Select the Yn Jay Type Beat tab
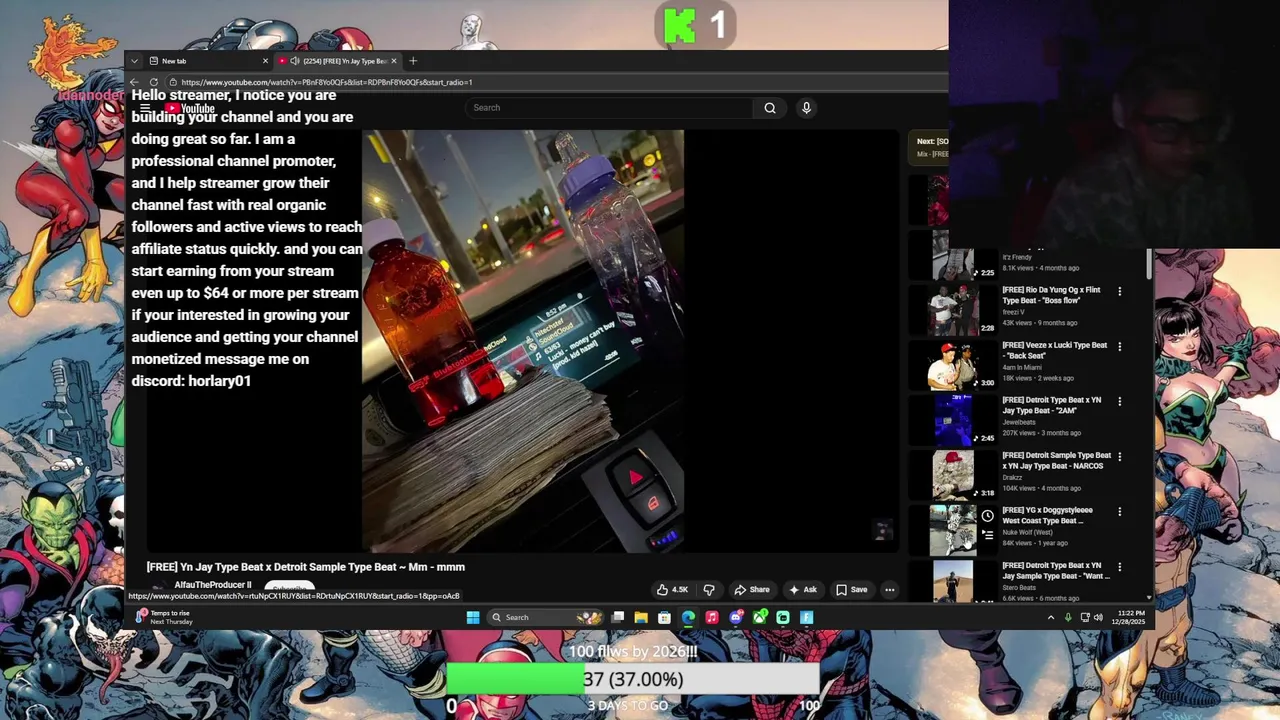The image size is (1280, 720). click(338, 61)
